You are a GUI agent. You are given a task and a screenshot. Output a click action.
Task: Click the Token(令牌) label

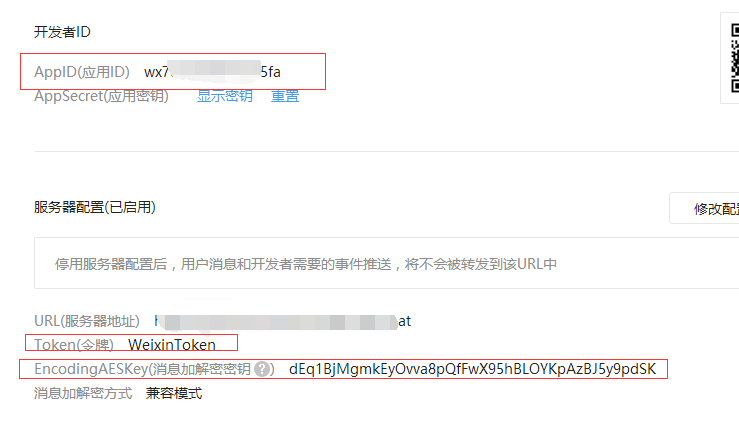(x=74, y=345)
